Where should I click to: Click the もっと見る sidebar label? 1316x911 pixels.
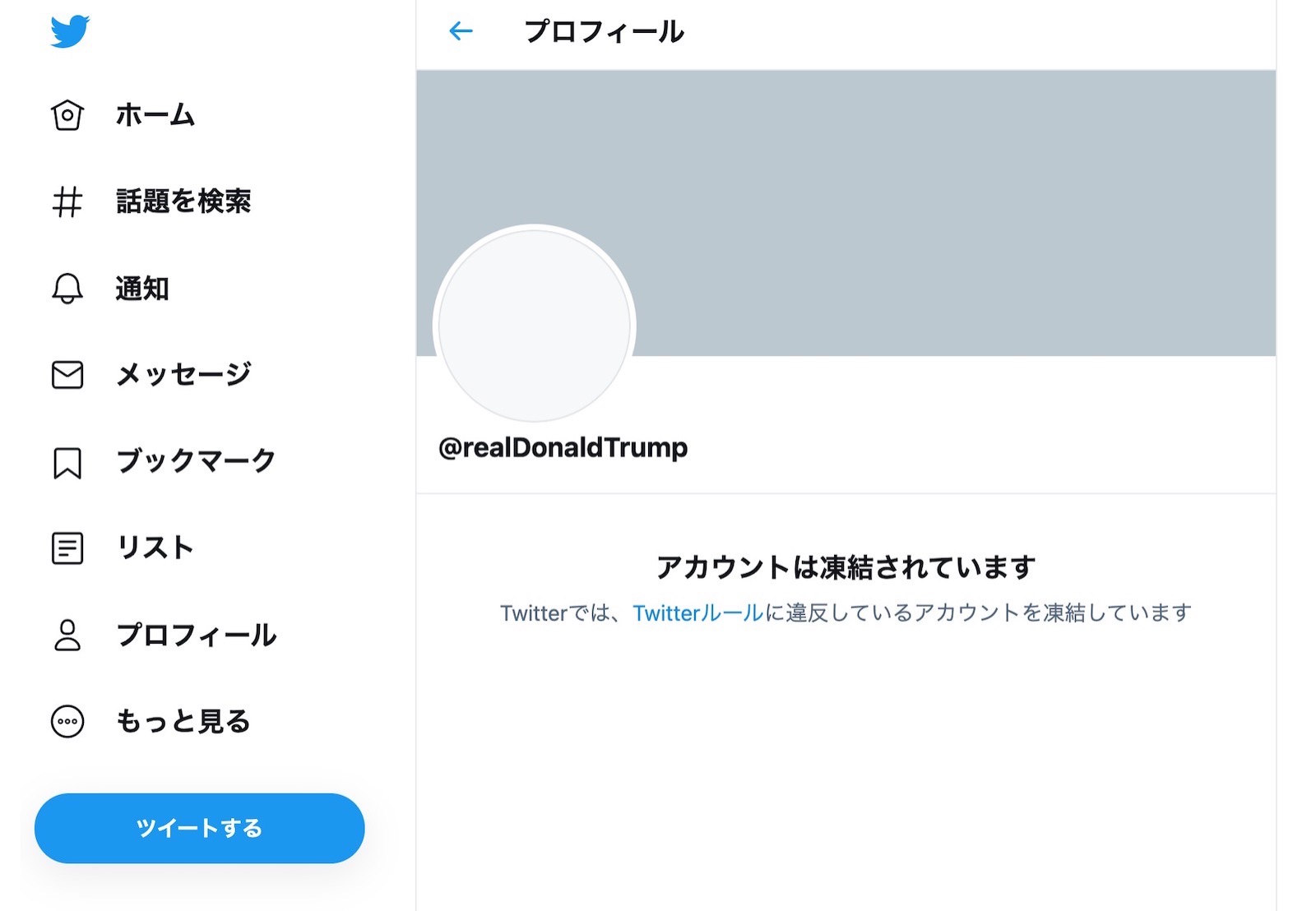tap(182, 721)
